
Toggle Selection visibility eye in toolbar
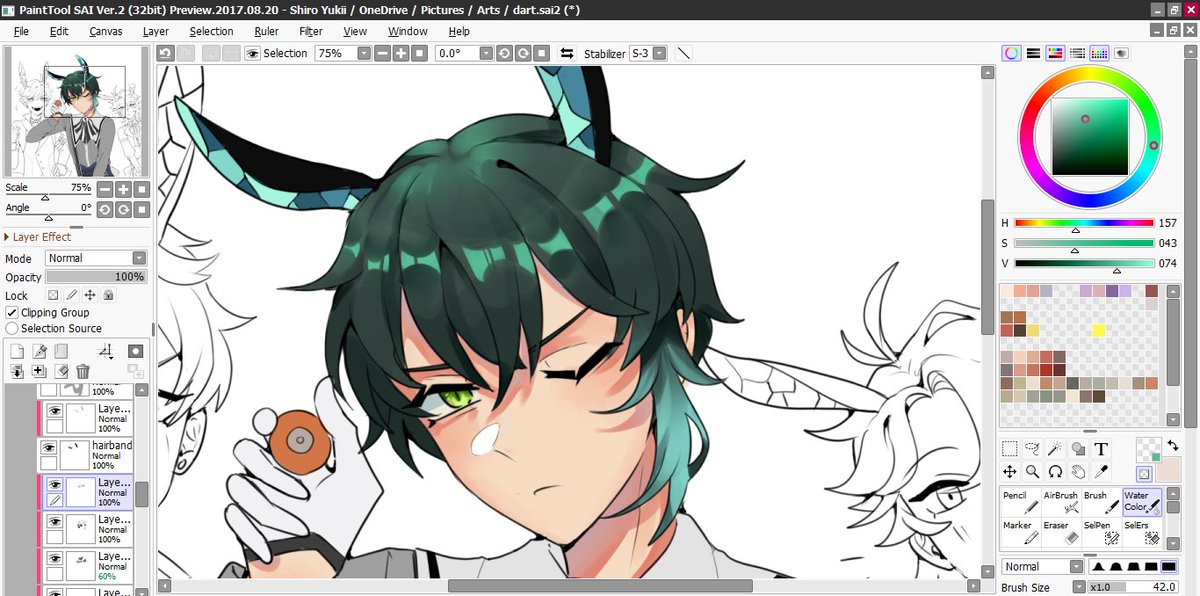[252, 53]
